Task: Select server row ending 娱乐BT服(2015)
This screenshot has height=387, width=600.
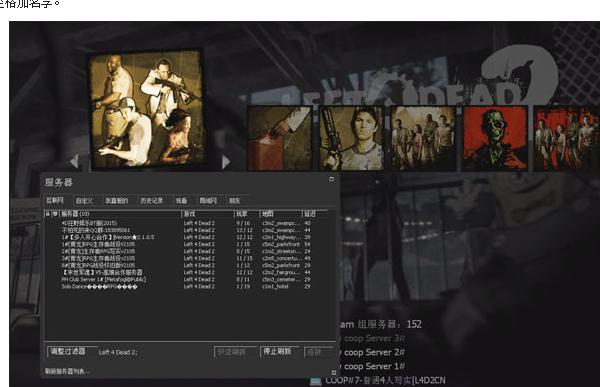Action: click(186, 223)
